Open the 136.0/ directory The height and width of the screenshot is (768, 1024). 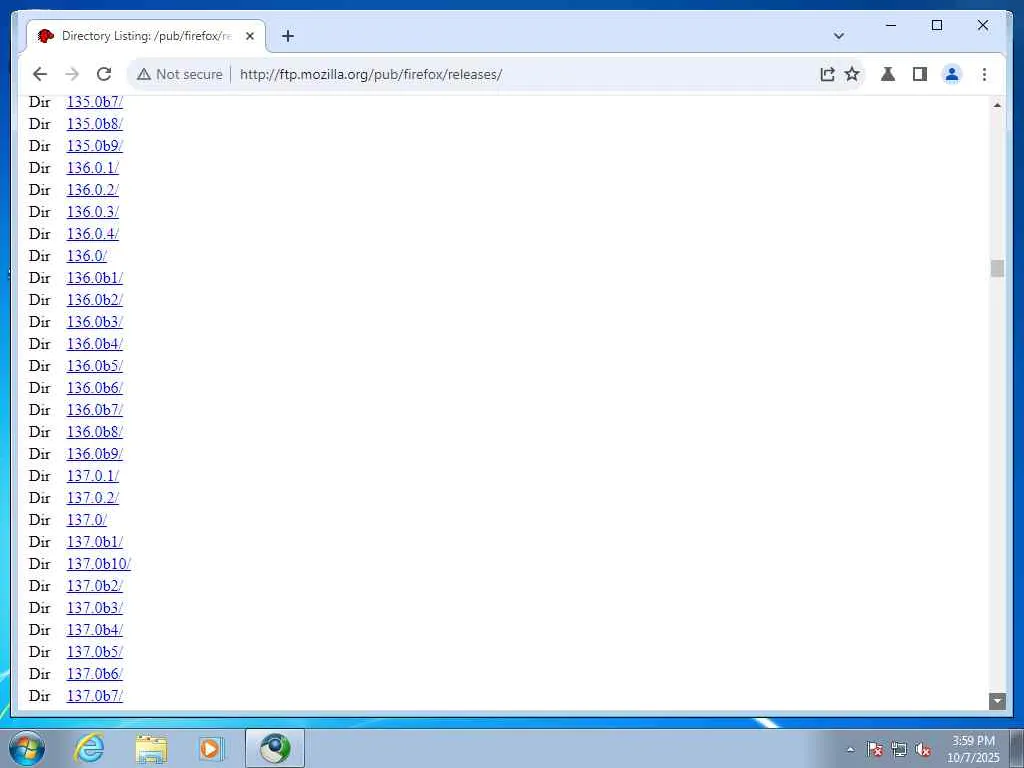(x=87, y=256)
